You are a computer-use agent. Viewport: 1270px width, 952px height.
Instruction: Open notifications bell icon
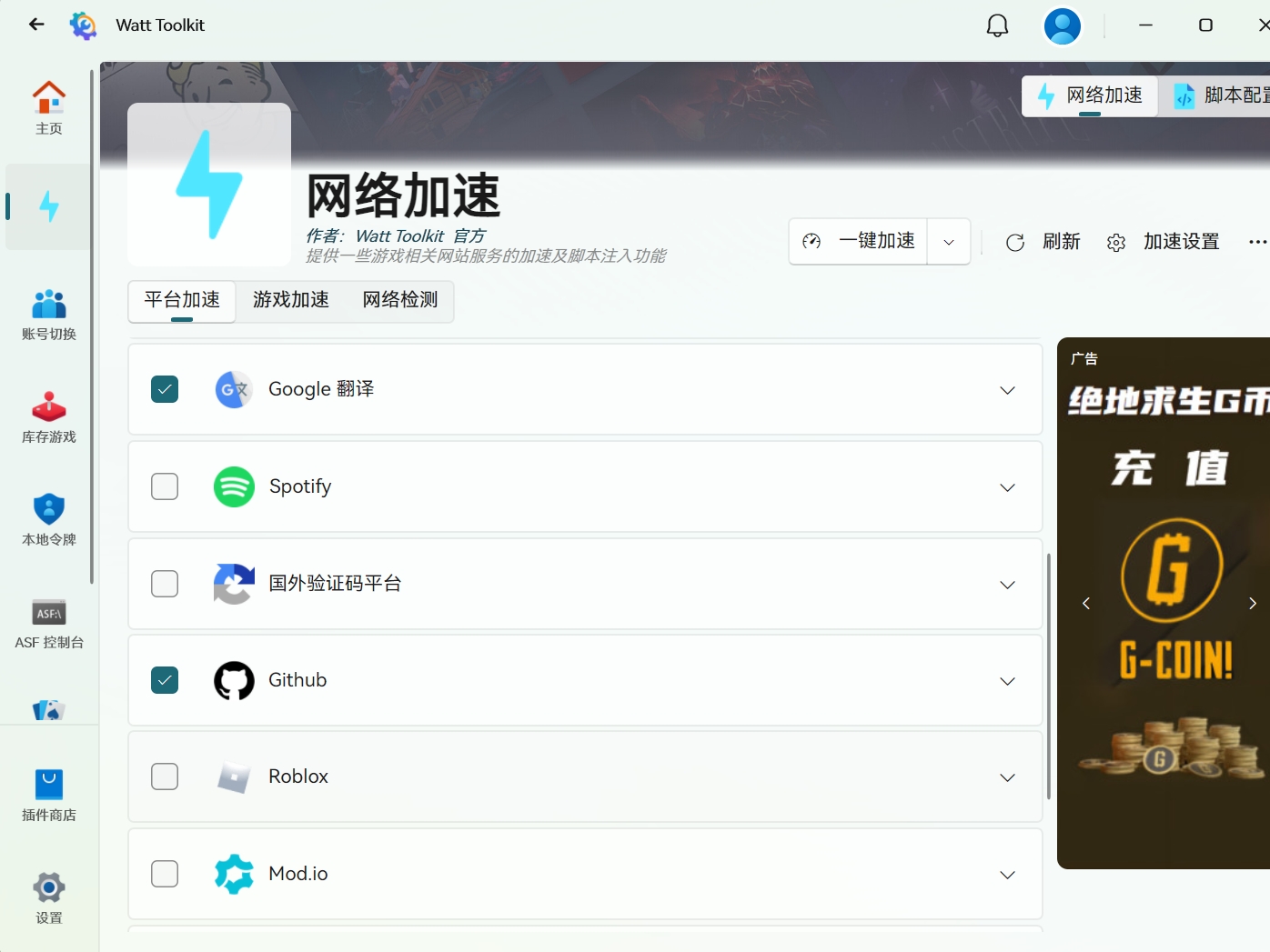[x=998, y=25]
